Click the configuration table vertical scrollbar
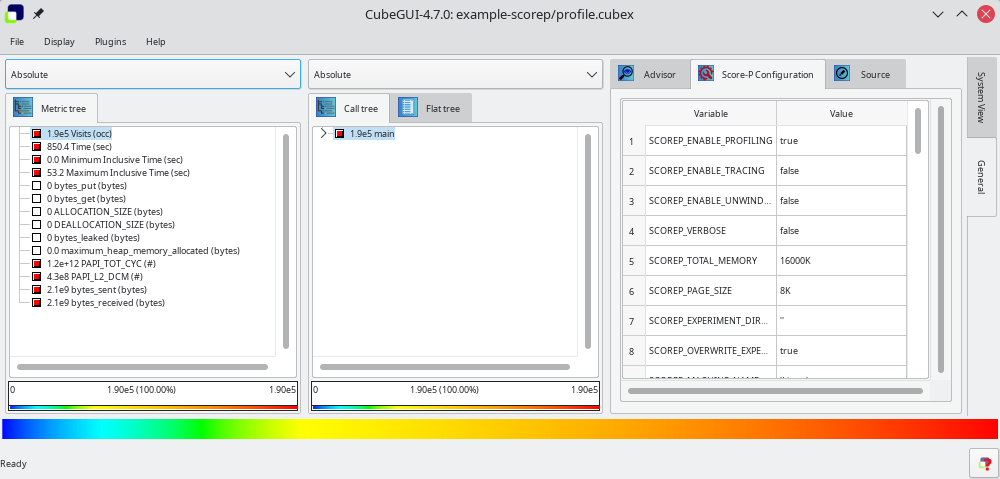 click(918, 131)
